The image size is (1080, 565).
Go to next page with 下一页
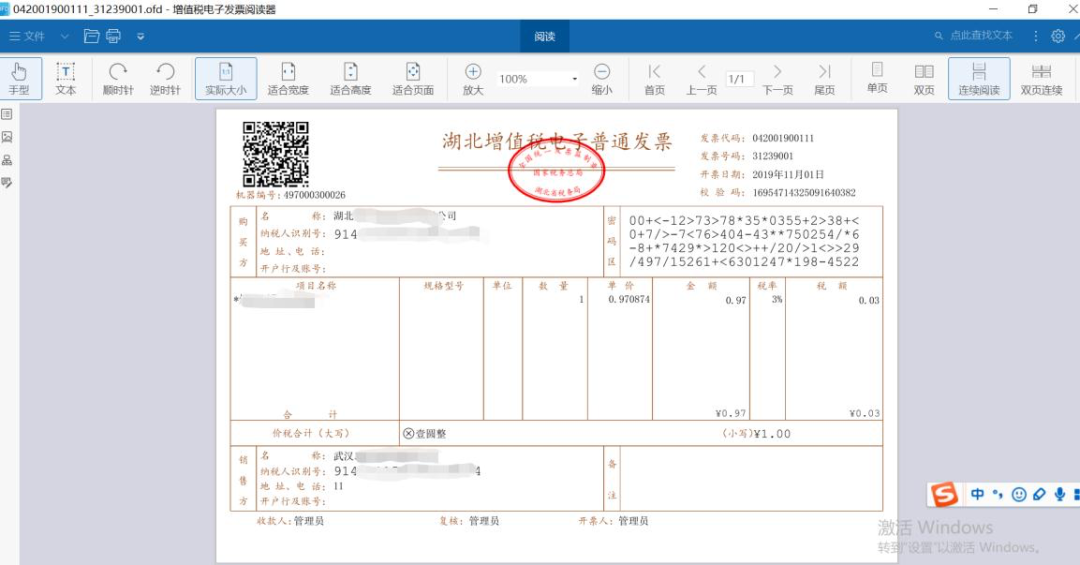click(777, 78)
